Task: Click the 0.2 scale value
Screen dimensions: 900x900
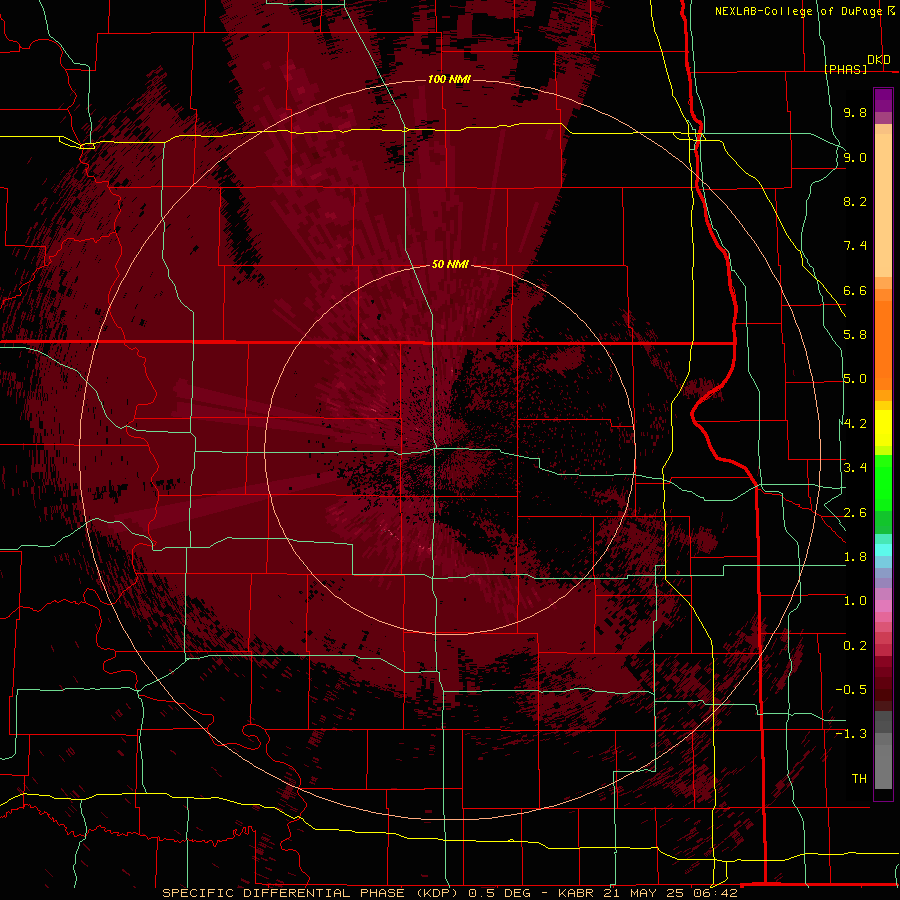Action: (x=855, y=646)
